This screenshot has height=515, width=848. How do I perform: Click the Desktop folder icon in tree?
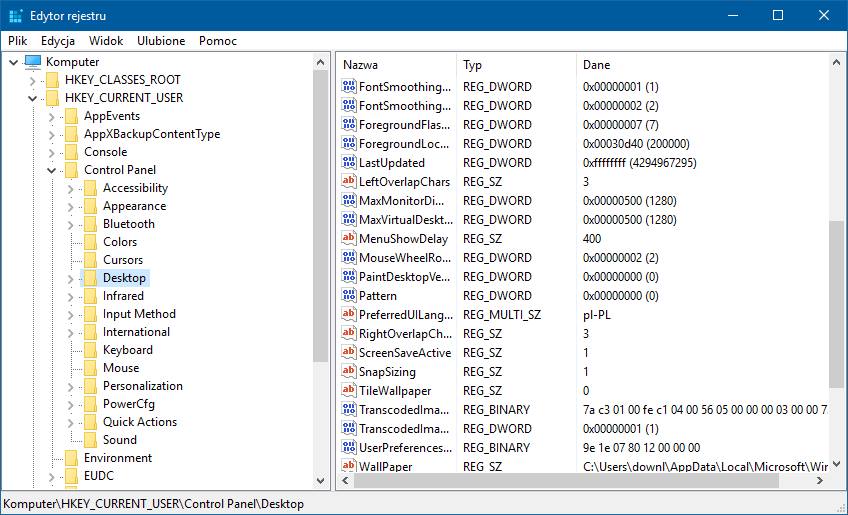pos(90,278)
